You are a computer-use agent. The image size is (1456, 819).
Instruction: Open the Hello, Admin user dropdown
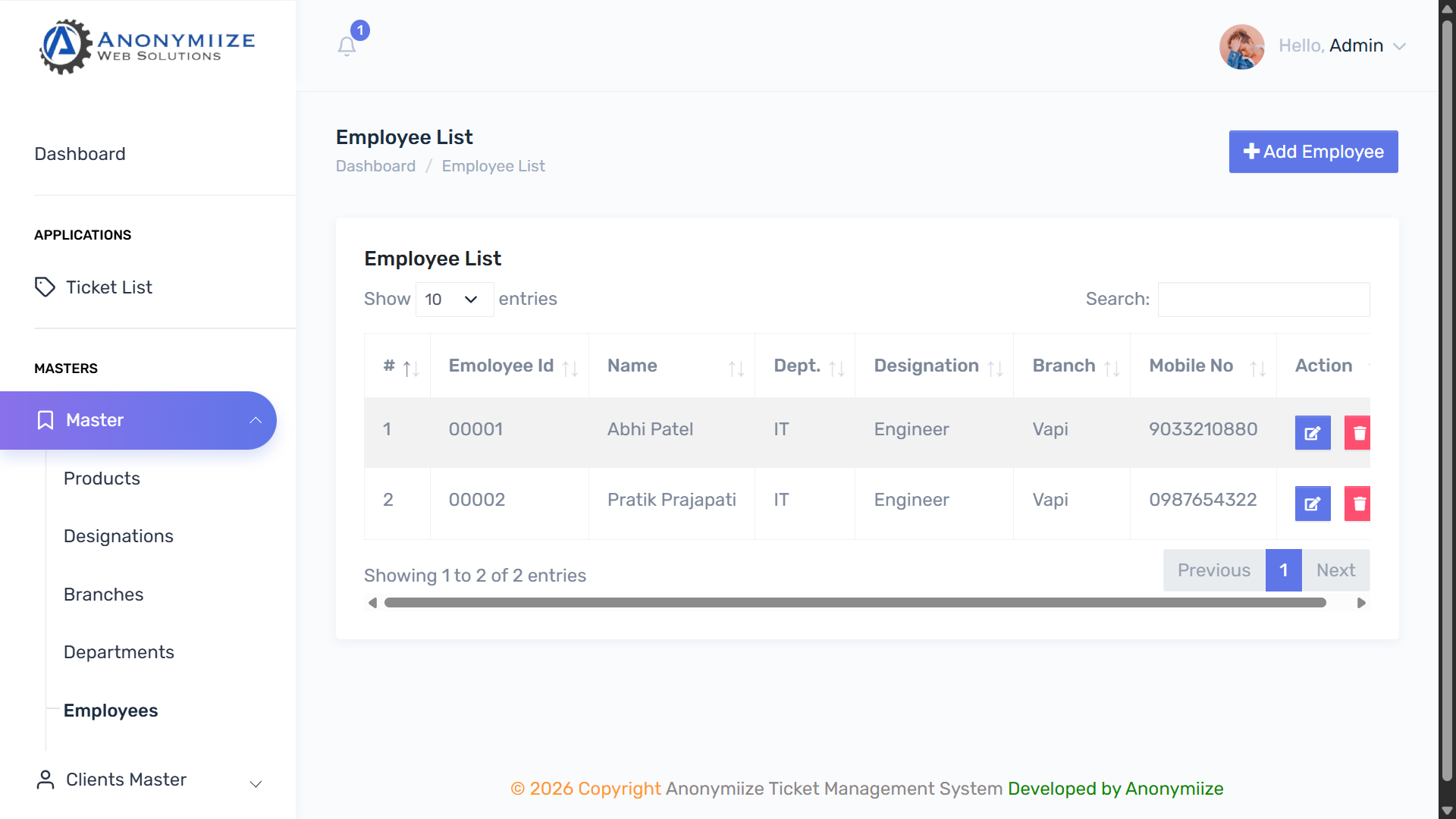point(1342,46)
